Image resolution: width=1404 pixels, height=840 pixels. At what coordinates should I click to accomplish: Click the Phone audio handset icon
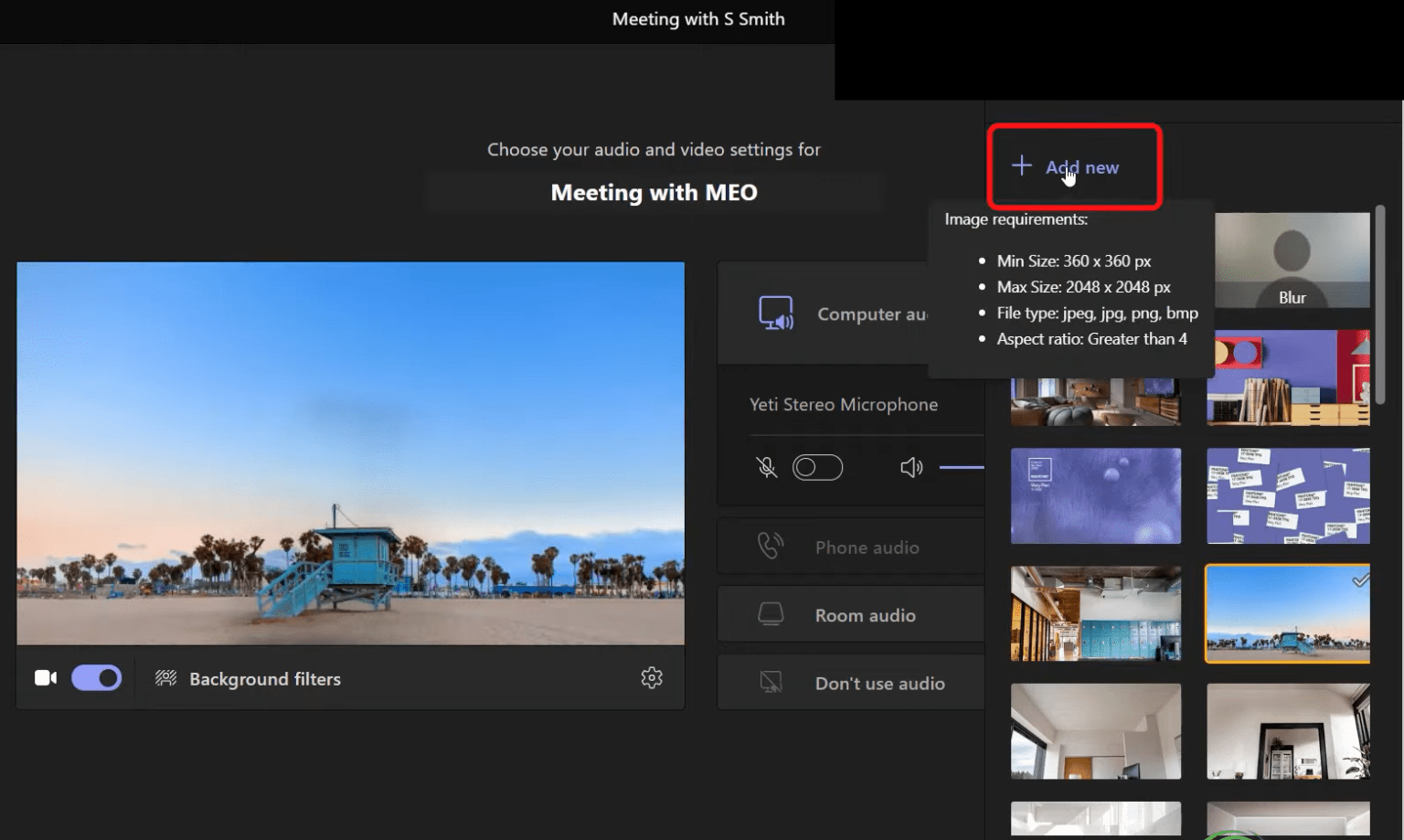coord(771,546)
